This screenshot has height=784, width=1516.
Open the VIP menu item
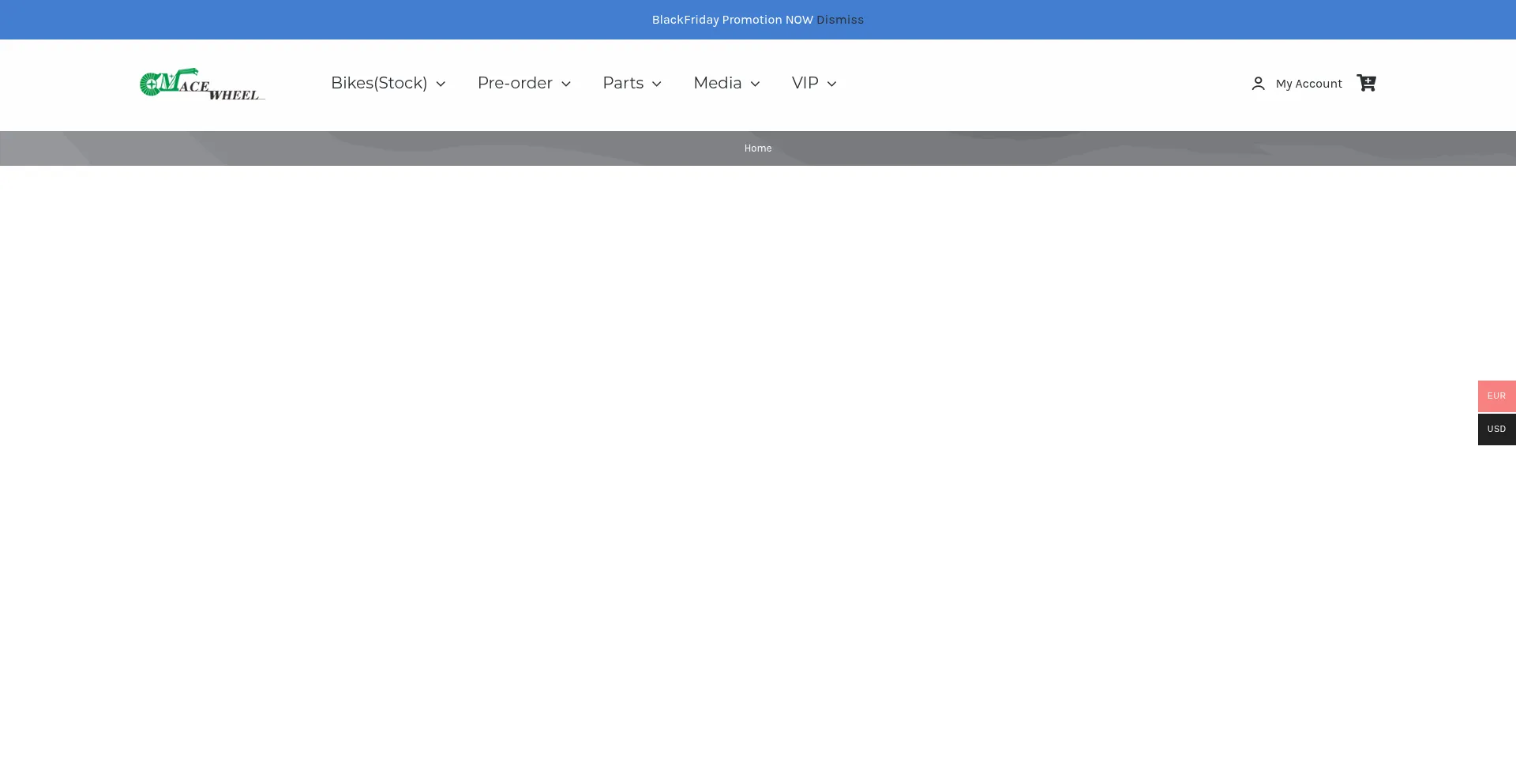[805, 83]
